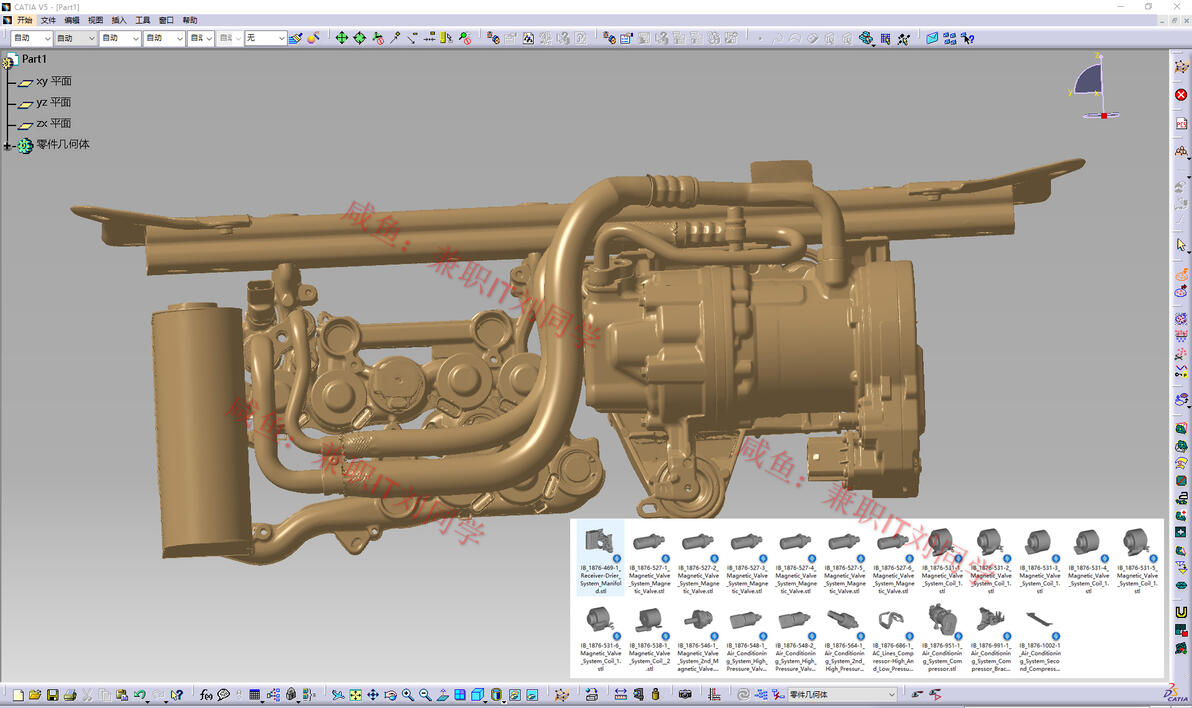
Task: Click the Formula f(x) icon
Action: click(206, 695)
